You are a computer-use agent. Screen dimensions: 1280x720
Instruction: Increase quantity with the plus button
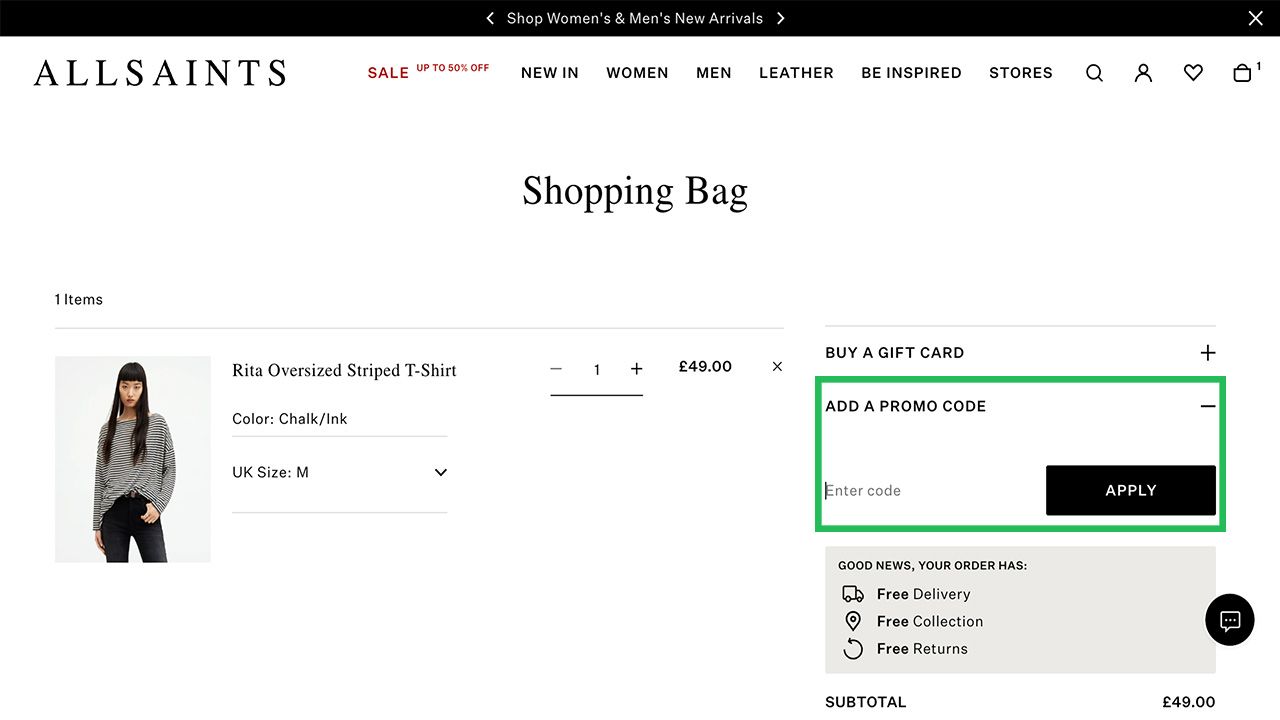[x=636, y=369]
